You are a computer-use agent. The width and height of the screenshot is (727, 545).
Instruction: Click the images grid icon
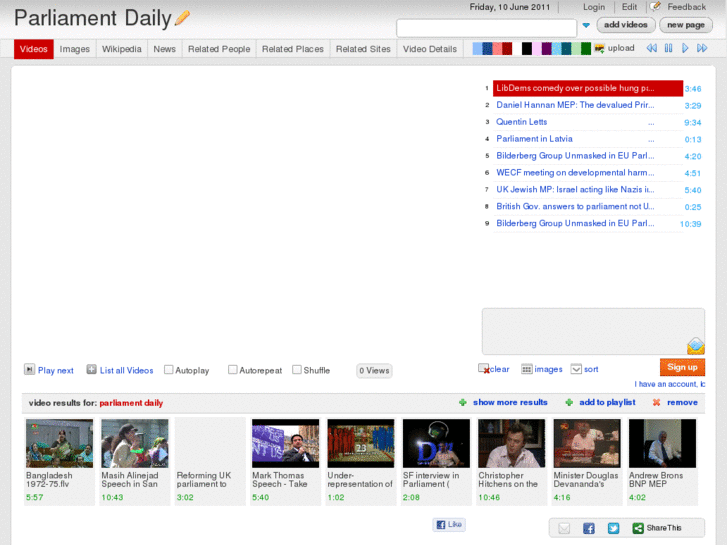coord(527,369)
